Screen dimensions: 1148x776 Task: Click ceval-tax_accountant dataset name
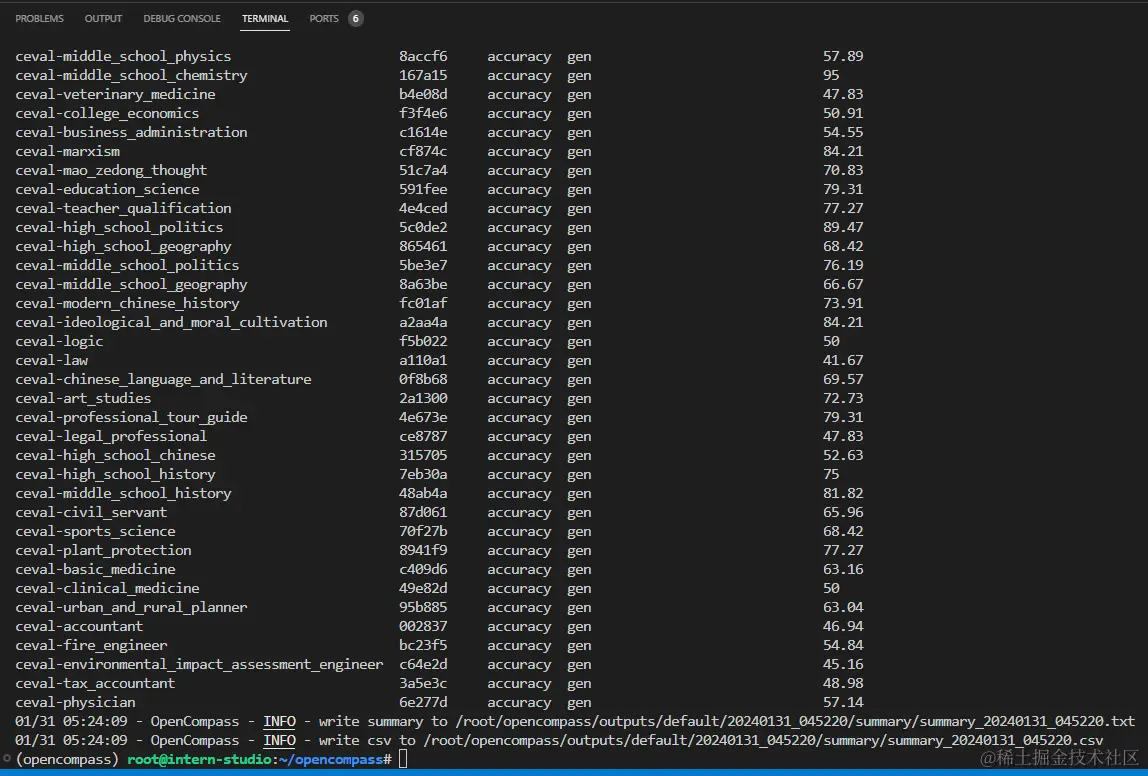(x=95, y=684)
